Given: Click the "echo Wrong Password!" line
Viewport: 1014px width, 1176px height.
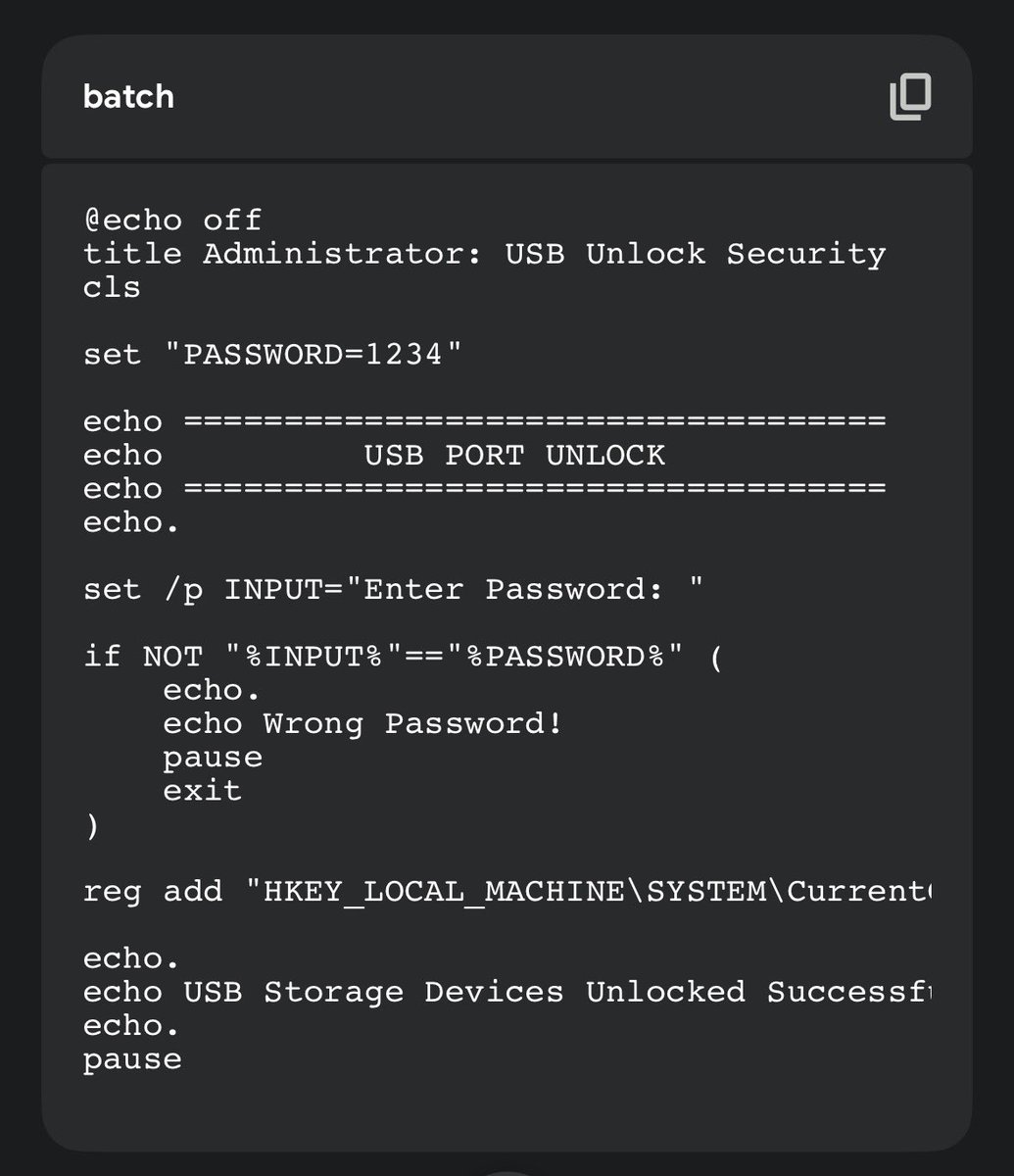Looking at the screenshot, I should point(363,723).
